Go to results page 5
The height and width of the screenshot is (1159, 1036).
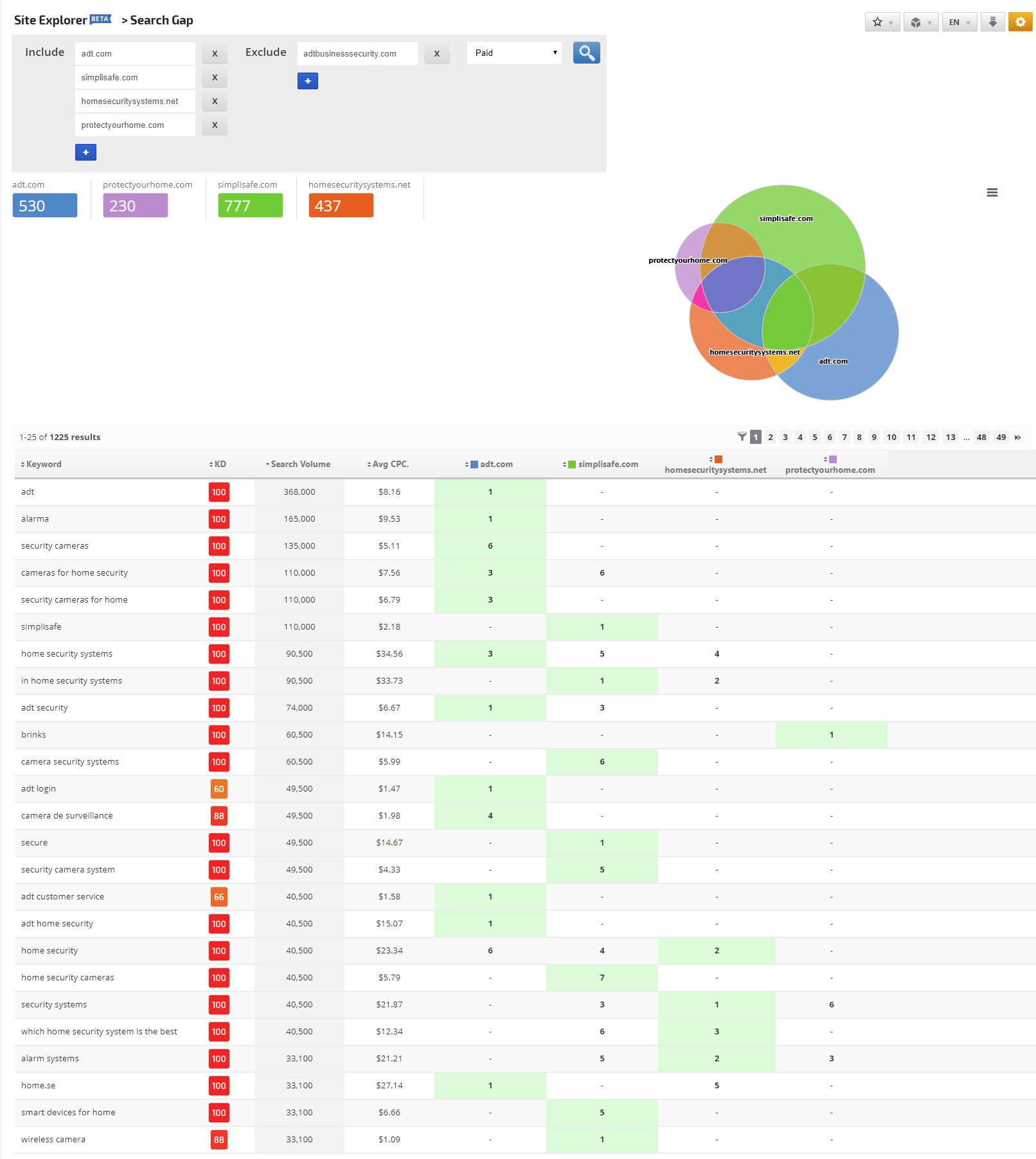click(x=815, y=438)
